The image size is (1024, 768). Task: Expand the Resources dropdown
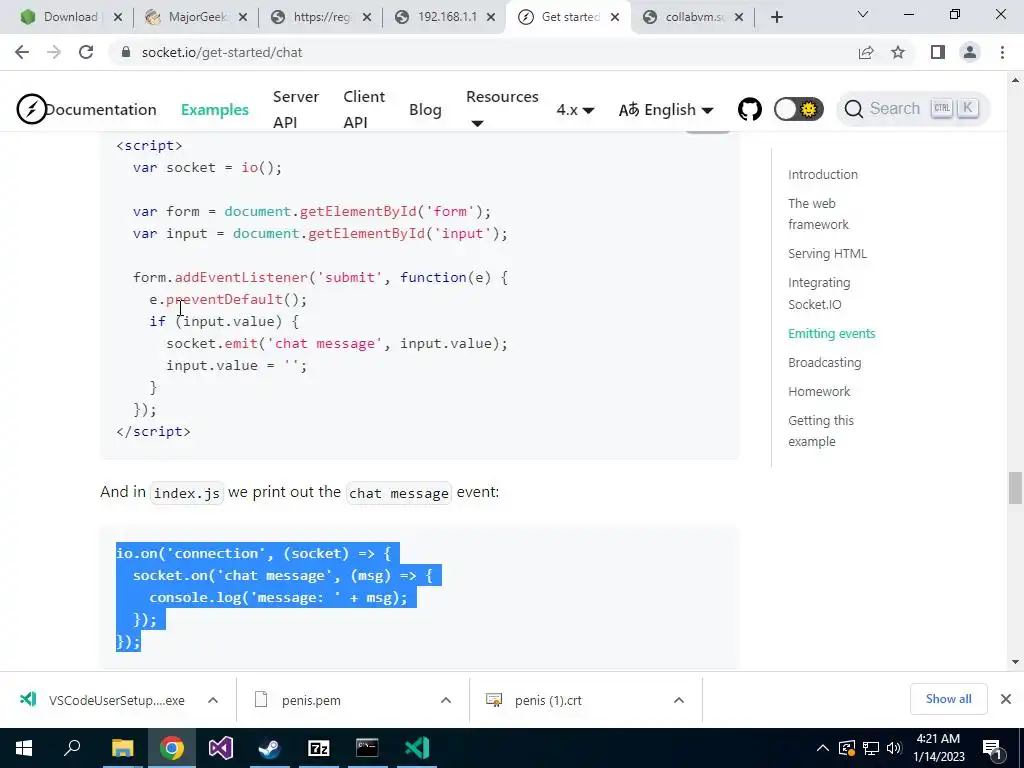point(502,109)
